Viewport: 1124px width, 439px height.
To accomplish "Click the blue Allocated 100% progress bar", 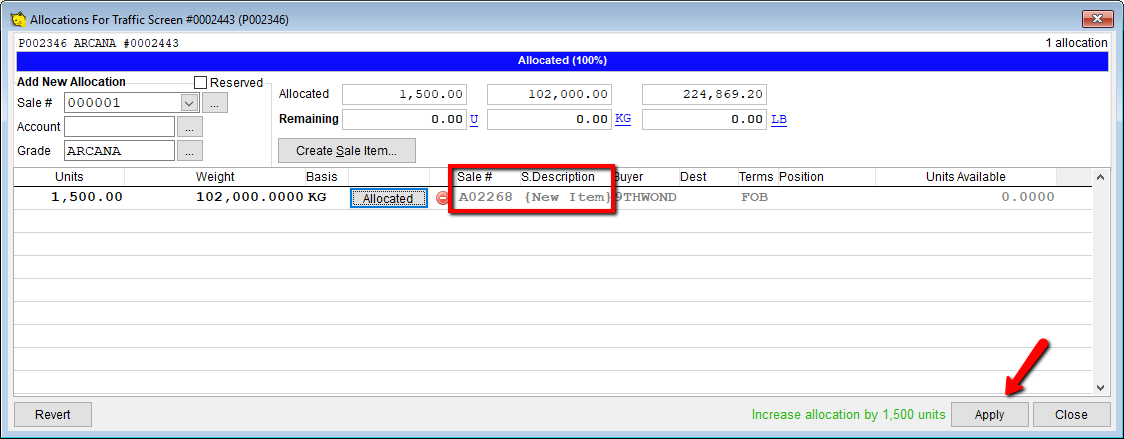I will point(562,61).
